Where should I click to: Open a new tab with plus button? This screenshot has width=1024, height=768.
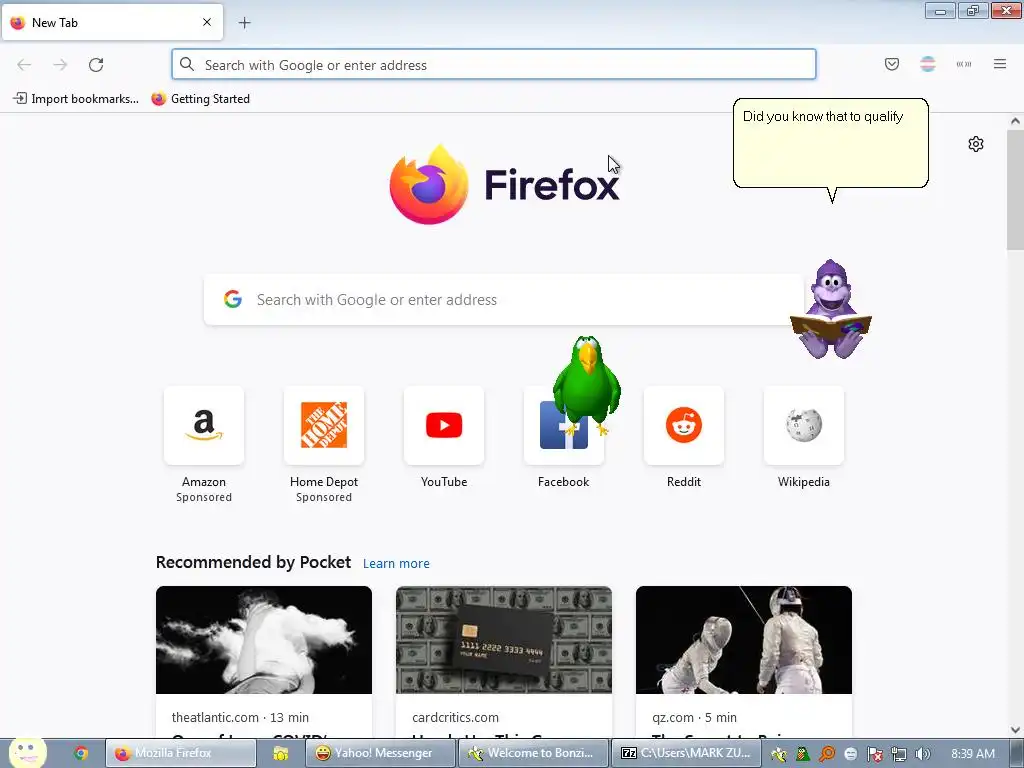tap(244, 23)
